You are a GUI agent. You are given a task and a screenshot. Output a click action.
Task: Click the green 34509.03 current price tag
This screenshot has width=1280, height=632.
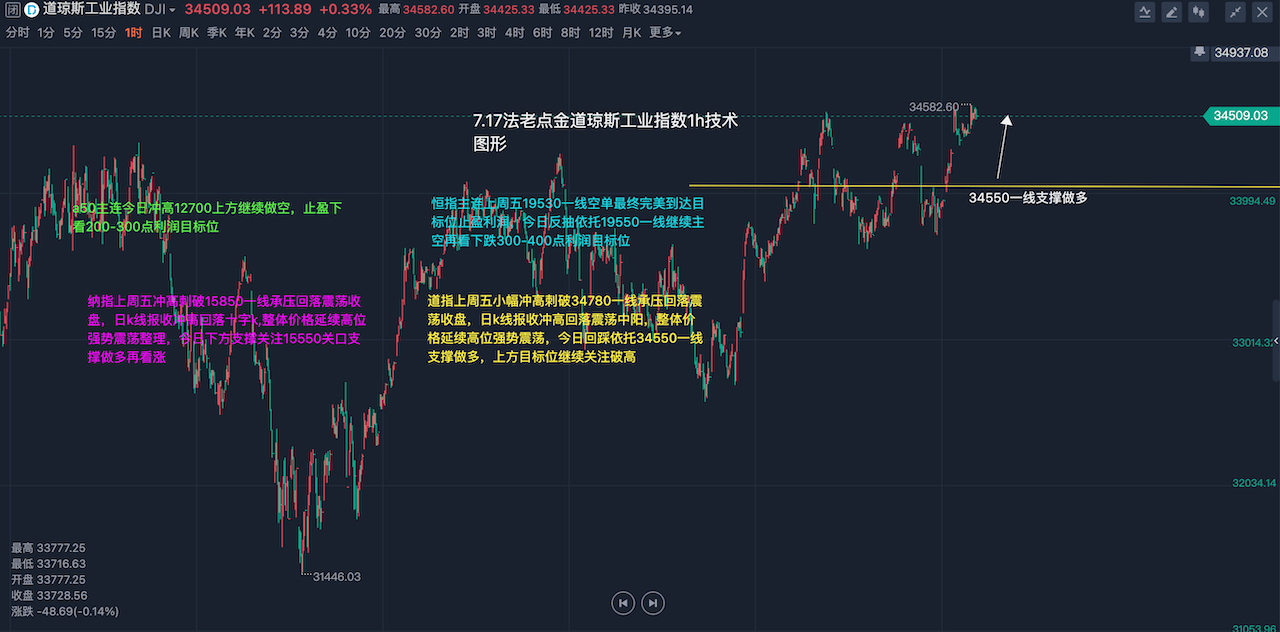click(1241, 116)
